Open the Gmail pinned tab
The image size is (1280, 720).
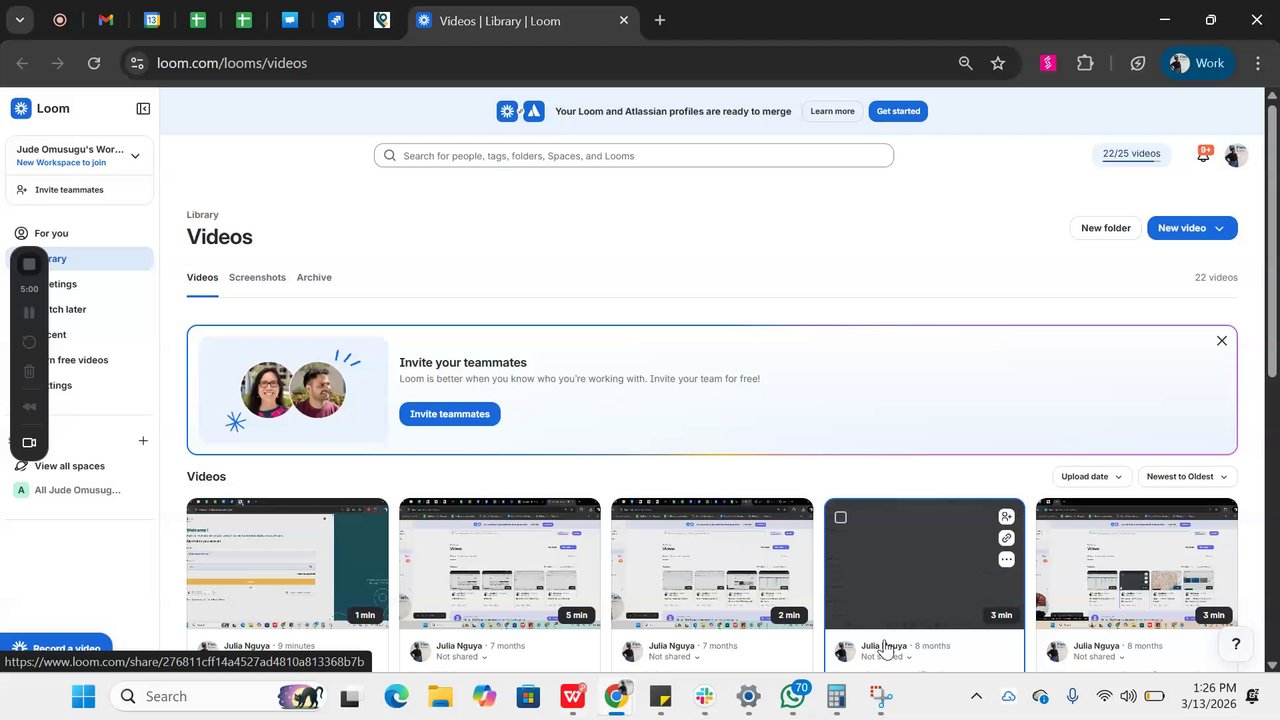[106, 20]
